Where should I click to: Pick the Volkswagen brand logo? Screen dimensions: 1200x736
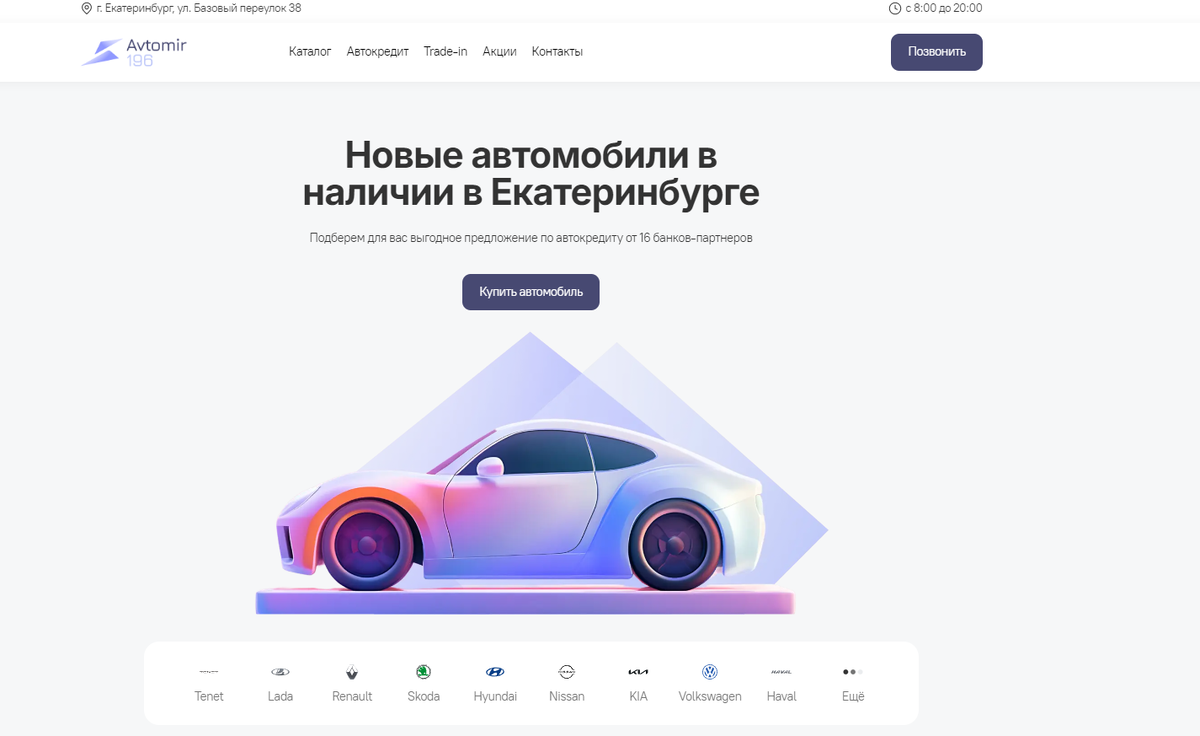(710, 672)
